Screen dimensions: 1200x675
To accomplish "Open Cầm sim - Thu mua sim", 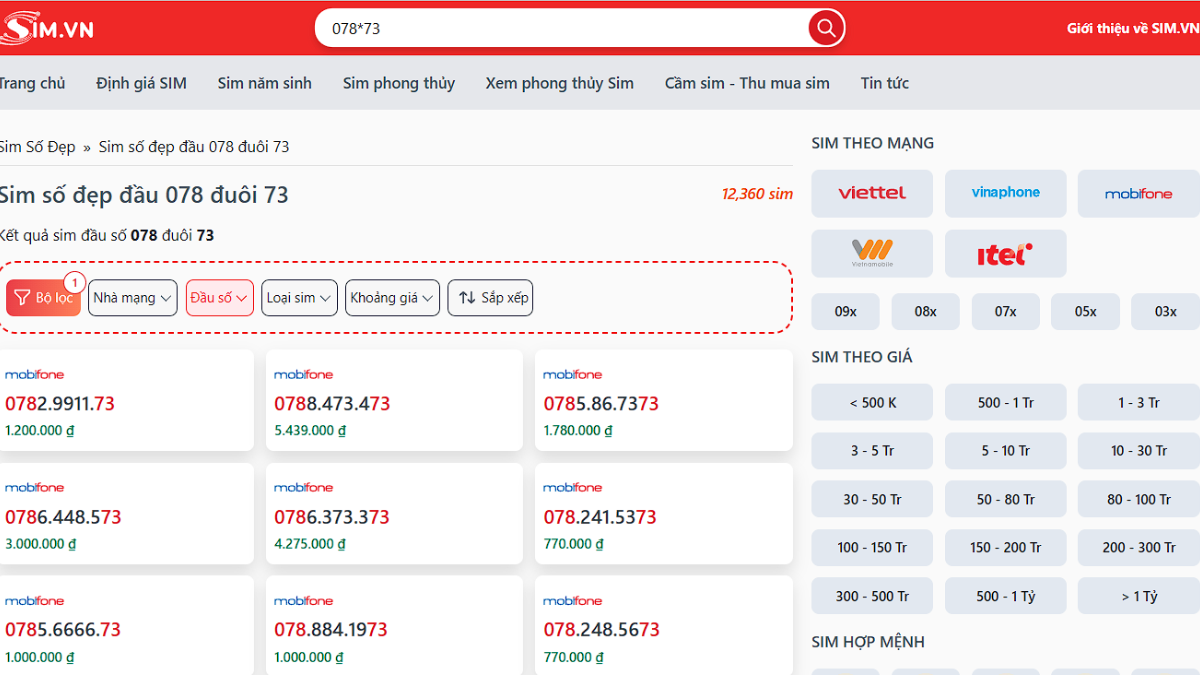I will point(747,83).
